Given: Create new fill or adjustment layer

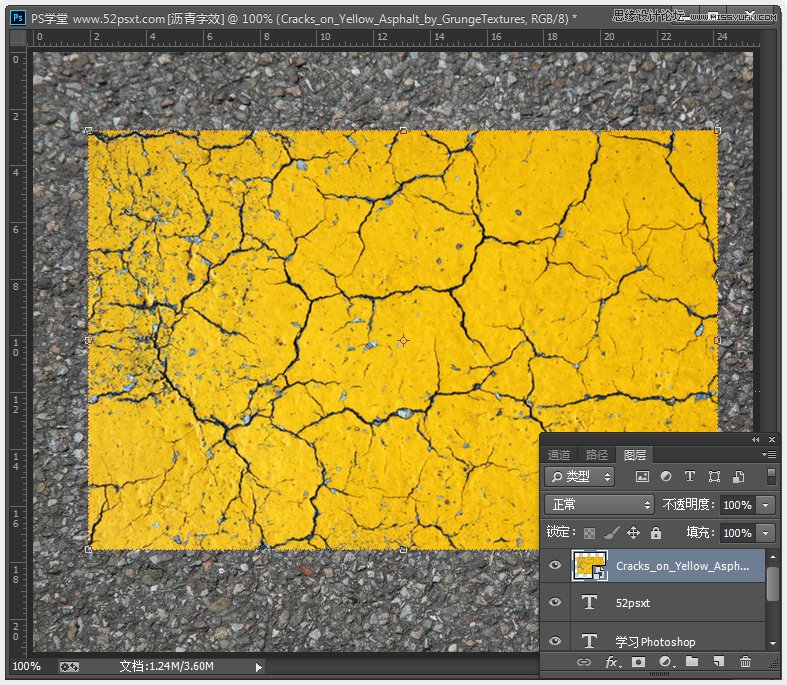Looking at the screenshot, I should point(666,662).
